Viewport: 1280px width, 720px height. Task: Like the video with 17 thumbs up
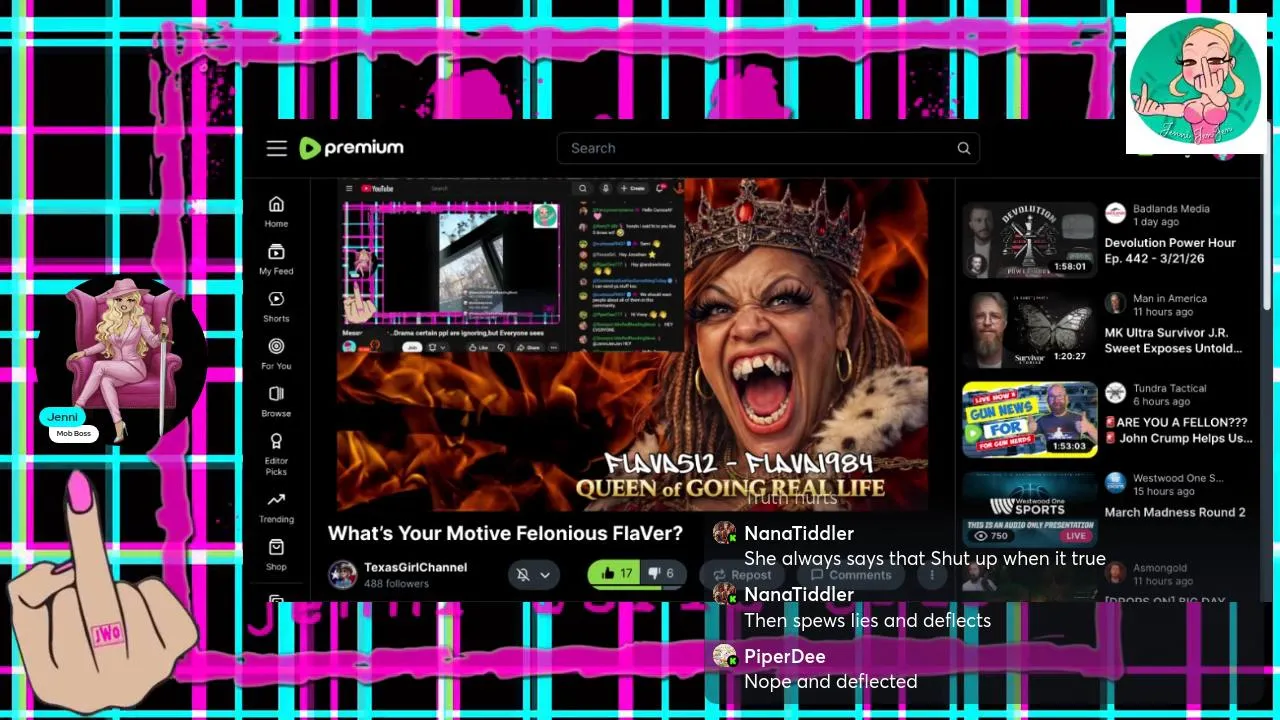[x=616, y=573]
